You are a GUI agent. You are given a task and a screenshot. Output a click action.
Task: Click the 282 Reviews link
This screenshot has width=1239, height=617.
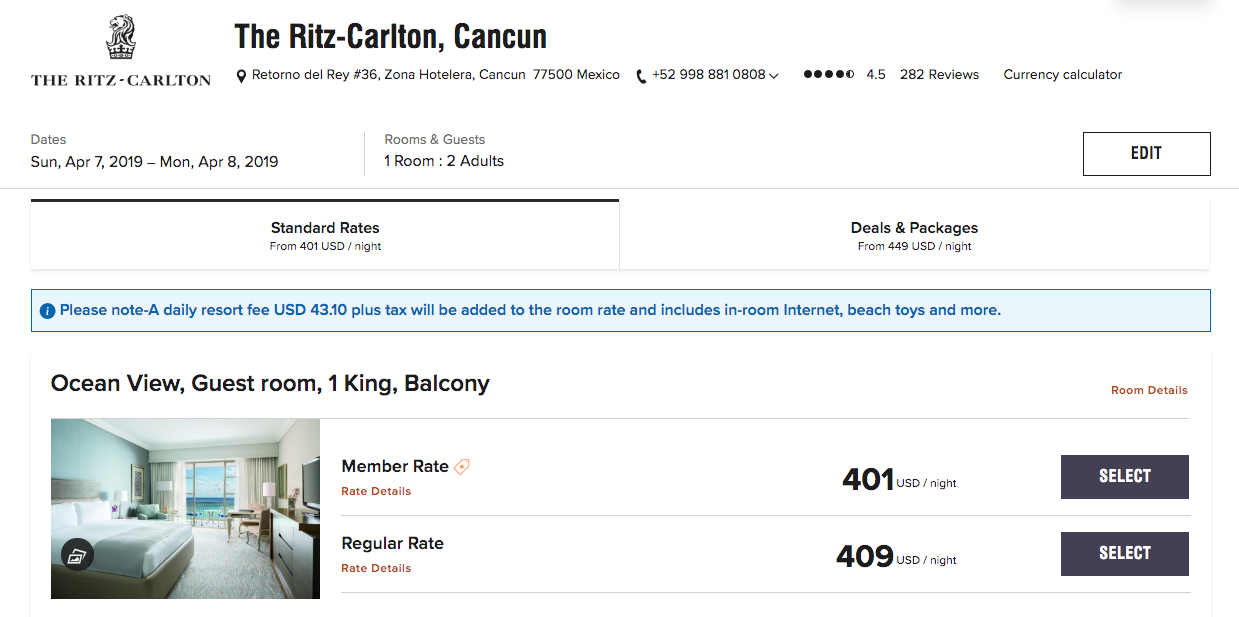pos(939,75)
